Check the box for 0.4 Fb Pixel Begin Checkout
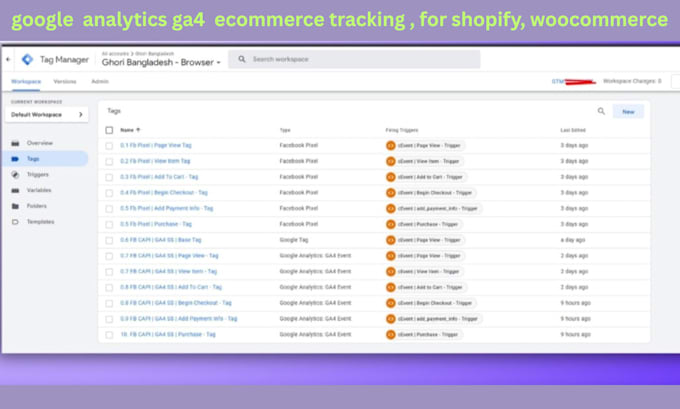Screen dimensions: 680x409 [109, 193]
